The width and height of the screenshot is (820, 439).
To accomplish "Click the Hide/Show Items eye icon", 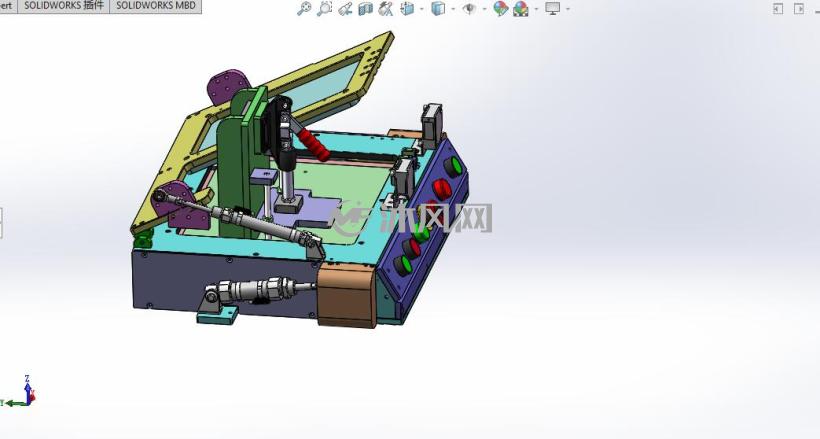I will pos(469,8).
